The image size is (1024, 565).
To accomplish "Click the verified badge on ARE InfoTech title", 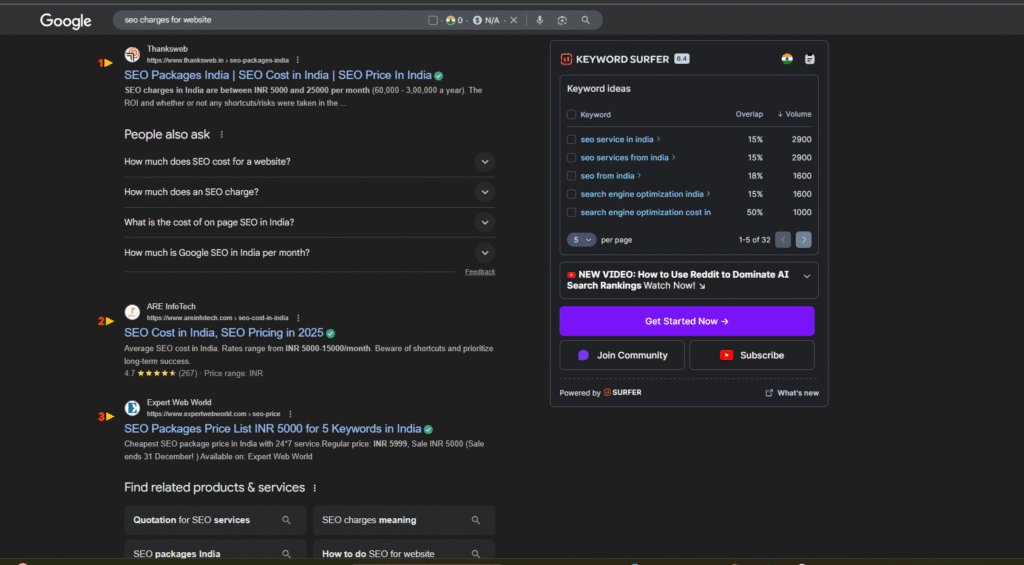I will pyautogui.click(x=330, y=333).
